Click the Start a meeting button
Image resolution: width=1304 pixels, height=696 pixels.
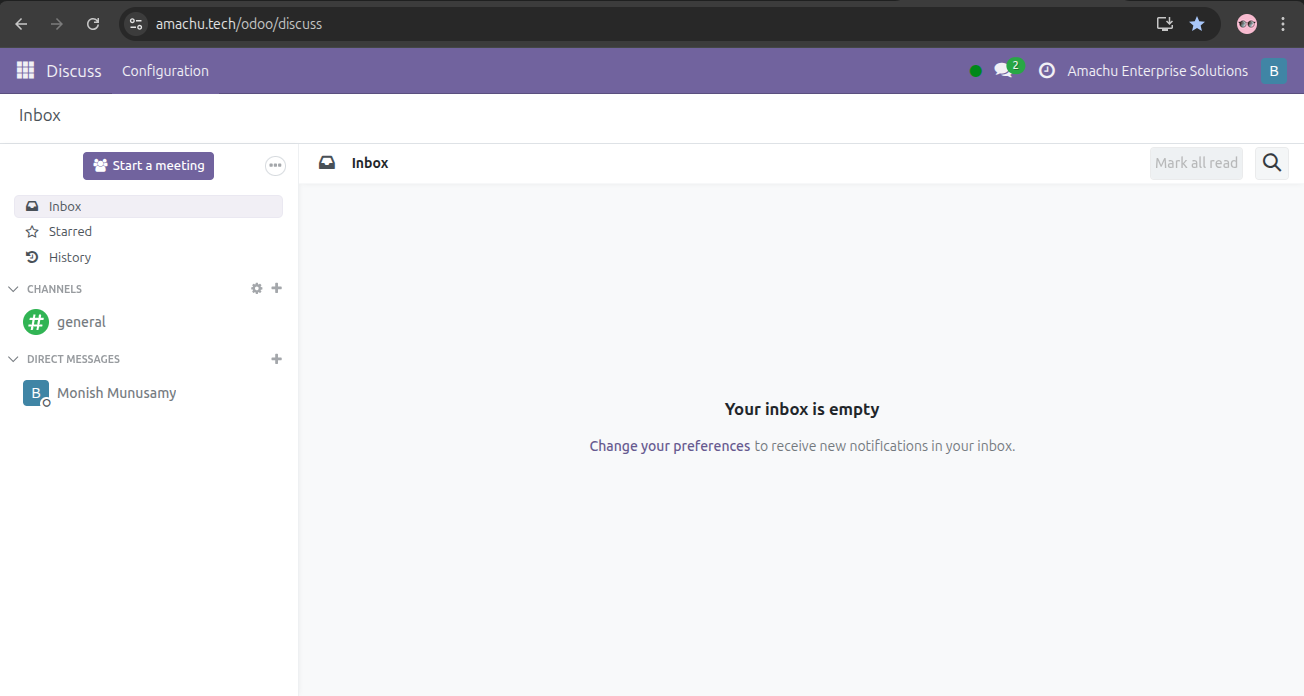pos(148,166)
